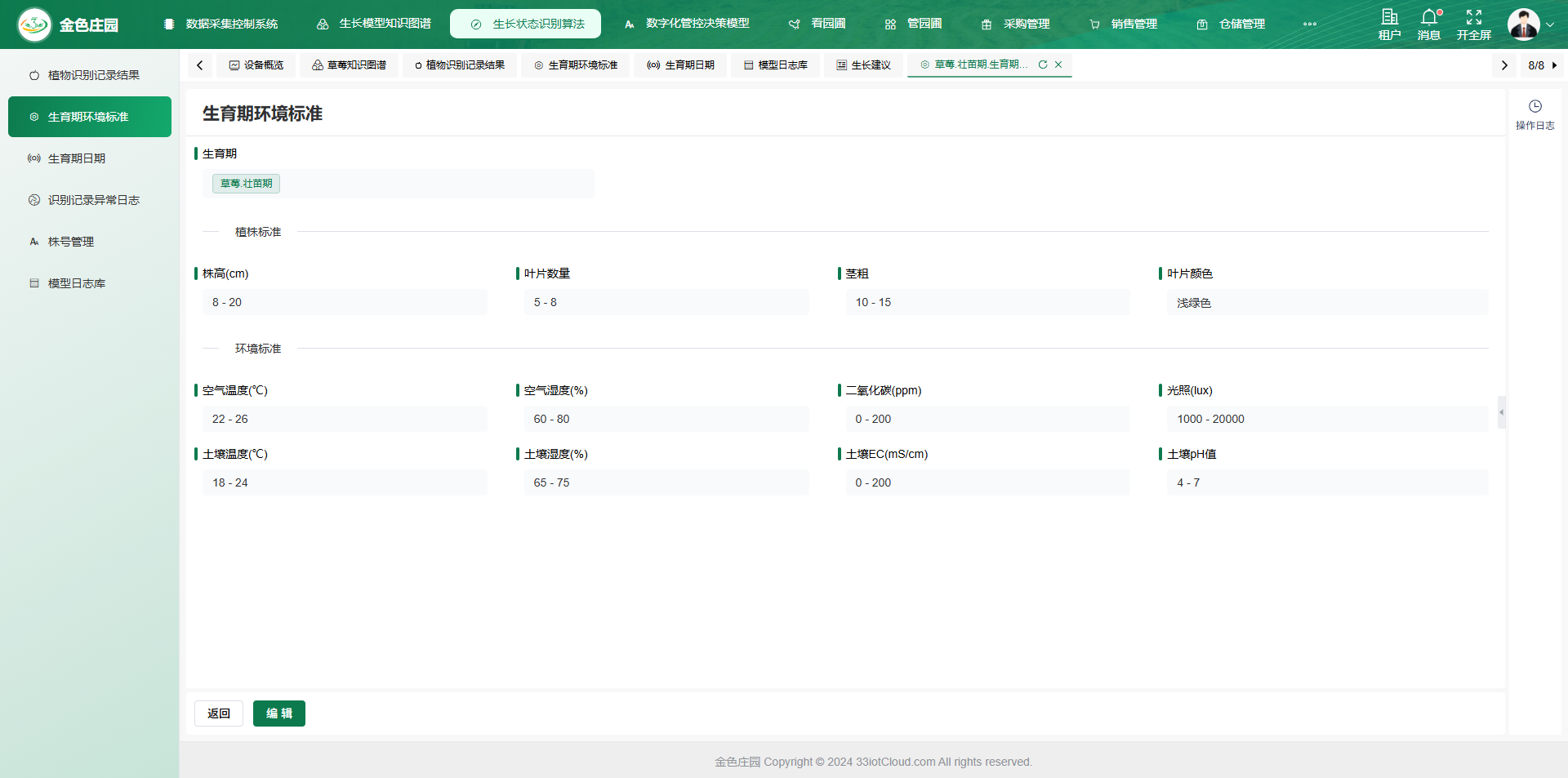Screen dimensions: 1568x778
Task: Collapse the right side panel handle
Action: [x=1501, y=412]
